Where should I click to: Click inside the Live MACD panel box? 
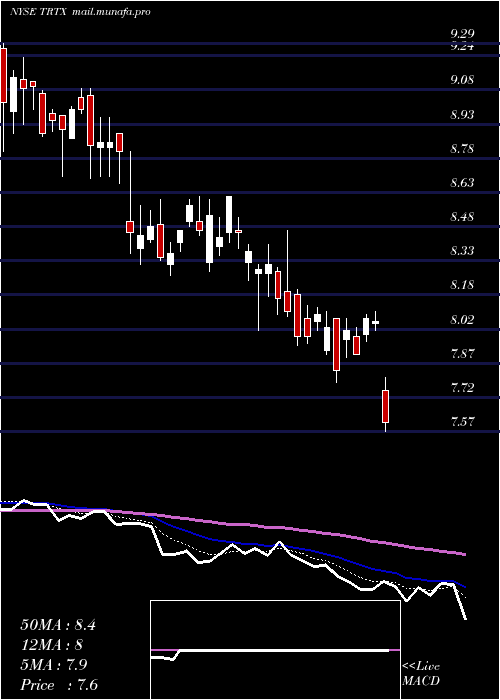point(275,650)
